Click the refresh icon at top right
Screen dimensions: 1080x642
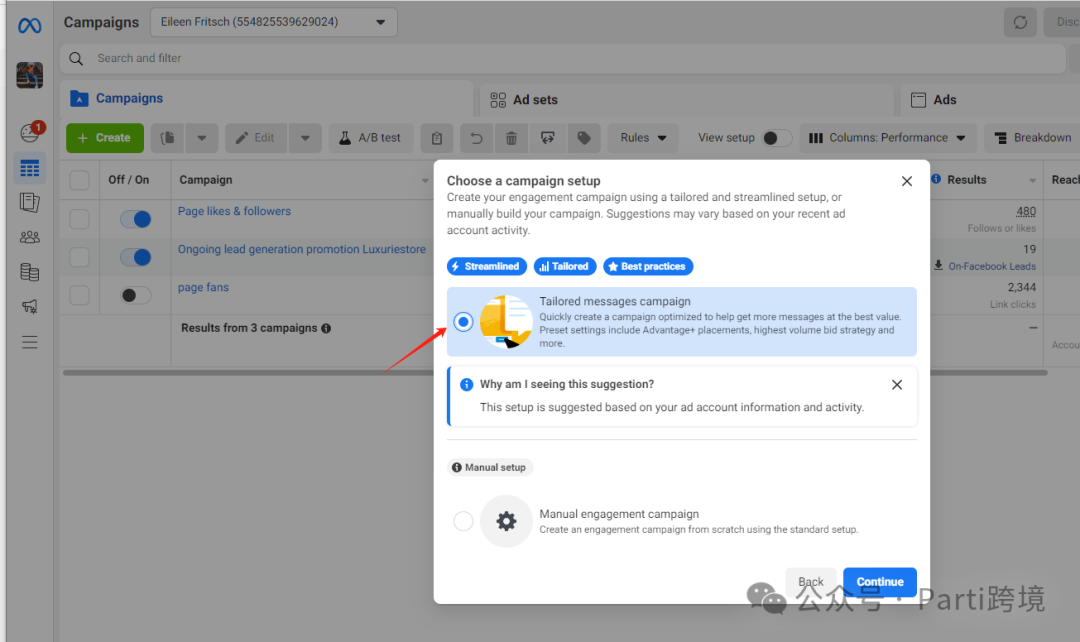[x=1020, y=22]
